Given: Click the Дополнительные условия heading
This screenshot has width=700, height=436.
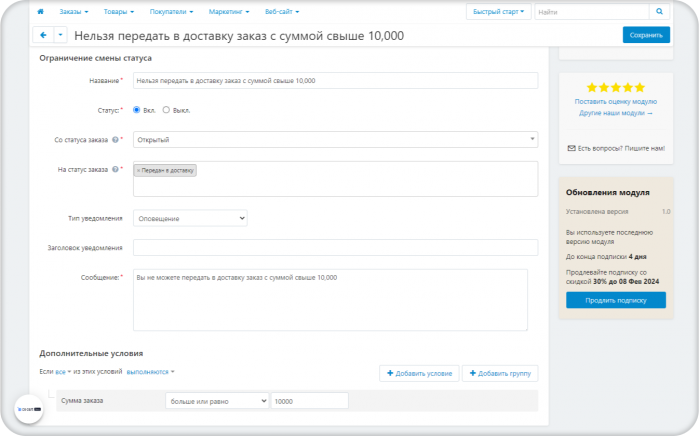Looking at the screenshot, I should tap(91, 353).
